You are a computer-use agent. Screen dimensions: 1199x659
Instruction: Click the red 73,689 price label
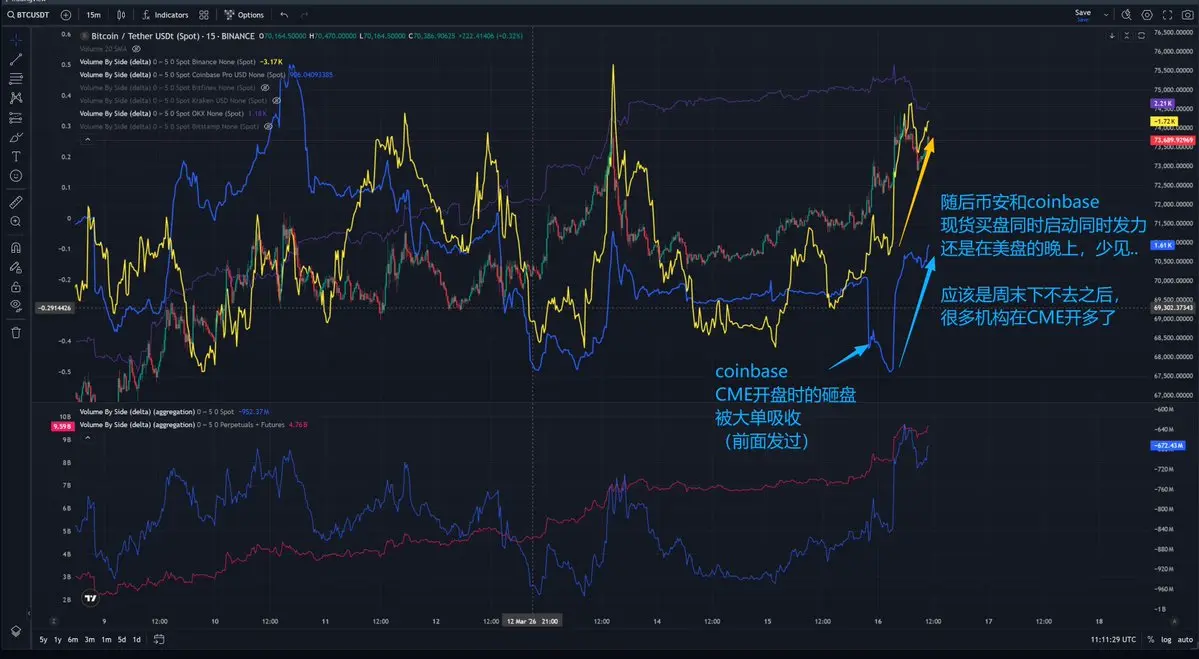1173,141
